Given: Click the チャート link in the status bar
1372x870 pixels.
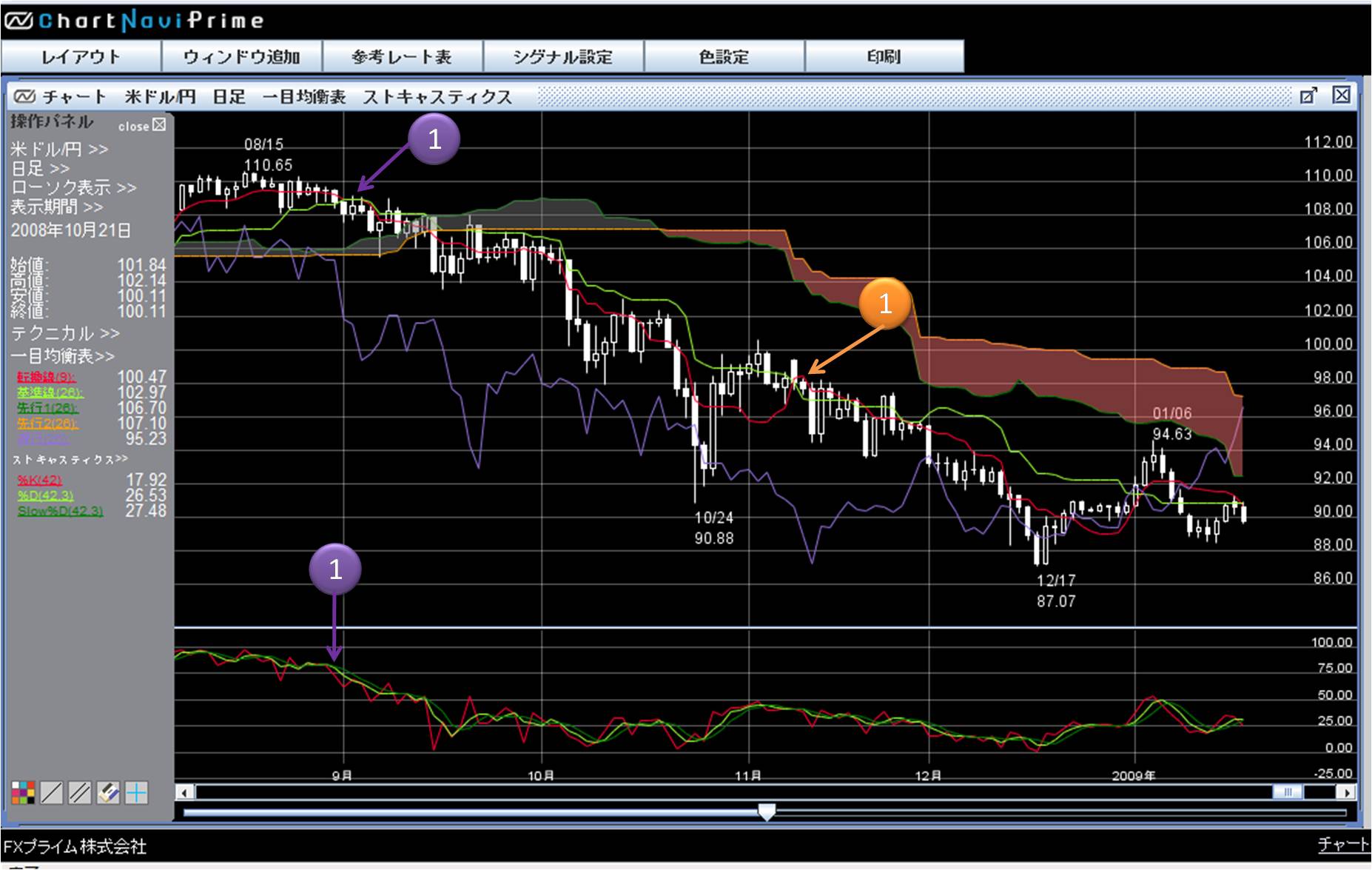Looking at the screenshot, I should tap(1344, 844).
